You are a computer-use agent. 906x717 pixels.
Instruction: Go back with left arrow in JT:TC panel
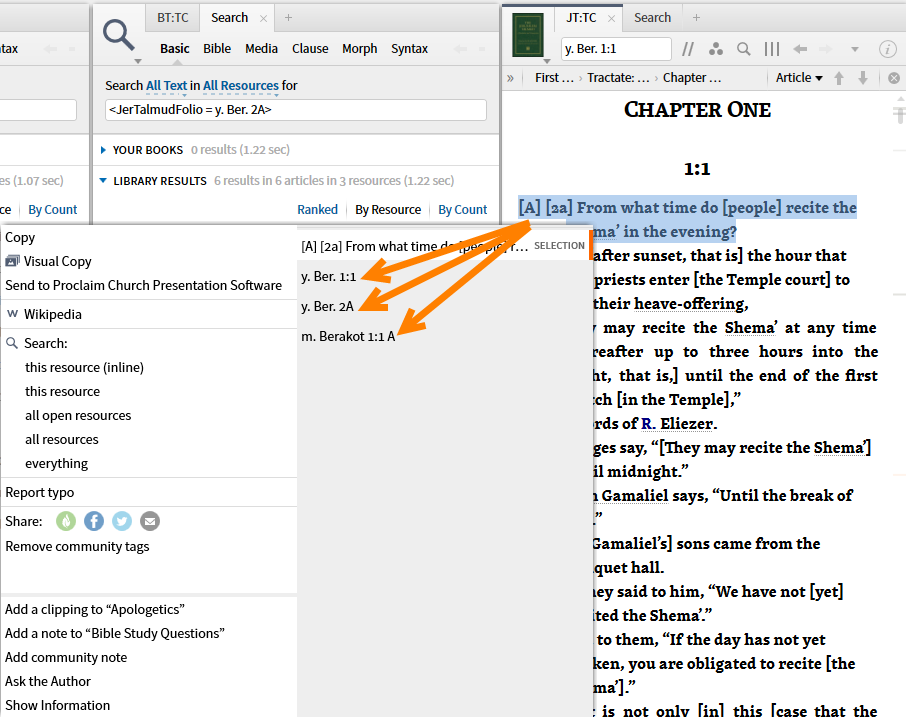click(x=800, y=49)
